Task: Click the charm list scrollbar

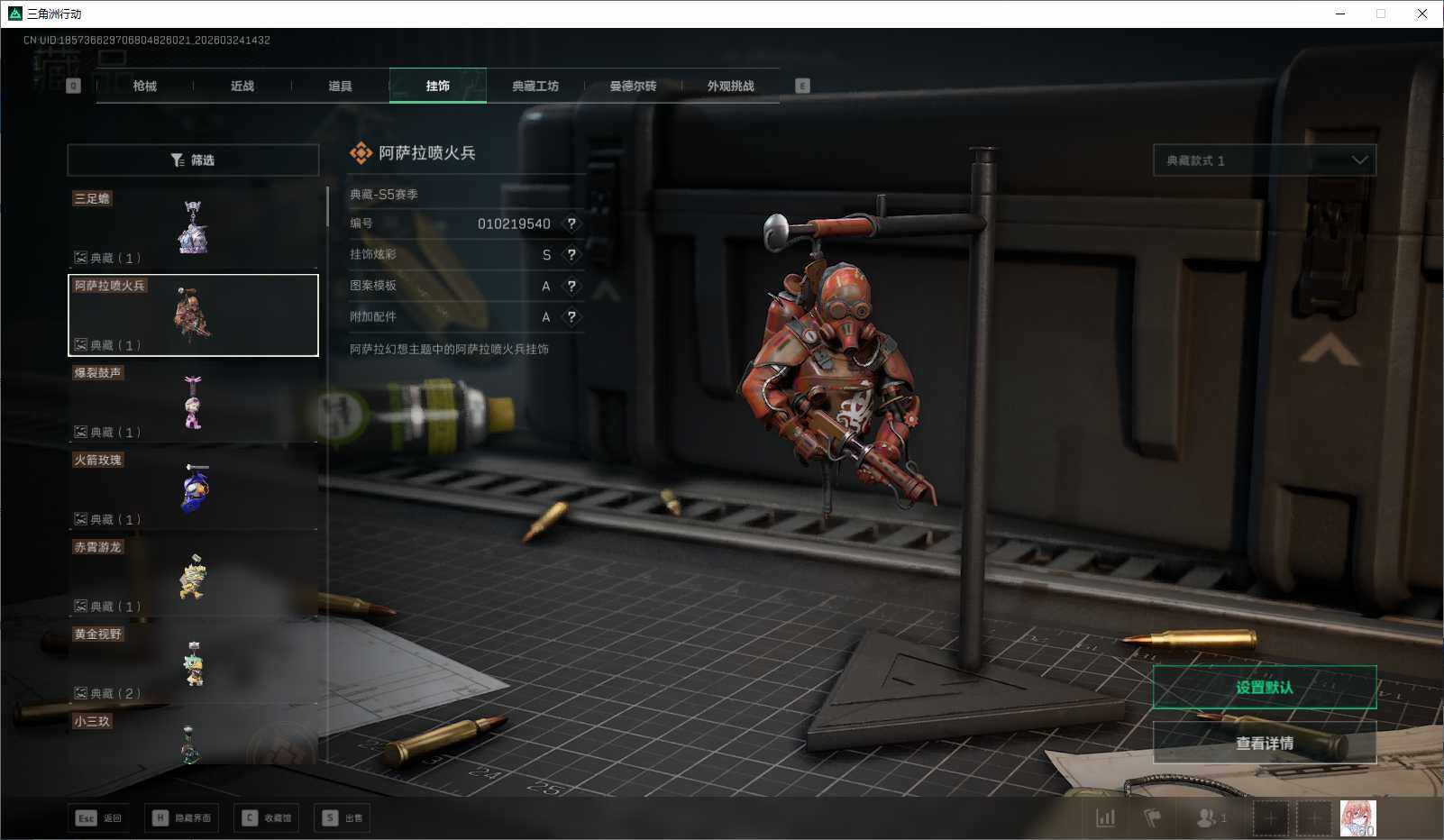Action: click(326, 206)
